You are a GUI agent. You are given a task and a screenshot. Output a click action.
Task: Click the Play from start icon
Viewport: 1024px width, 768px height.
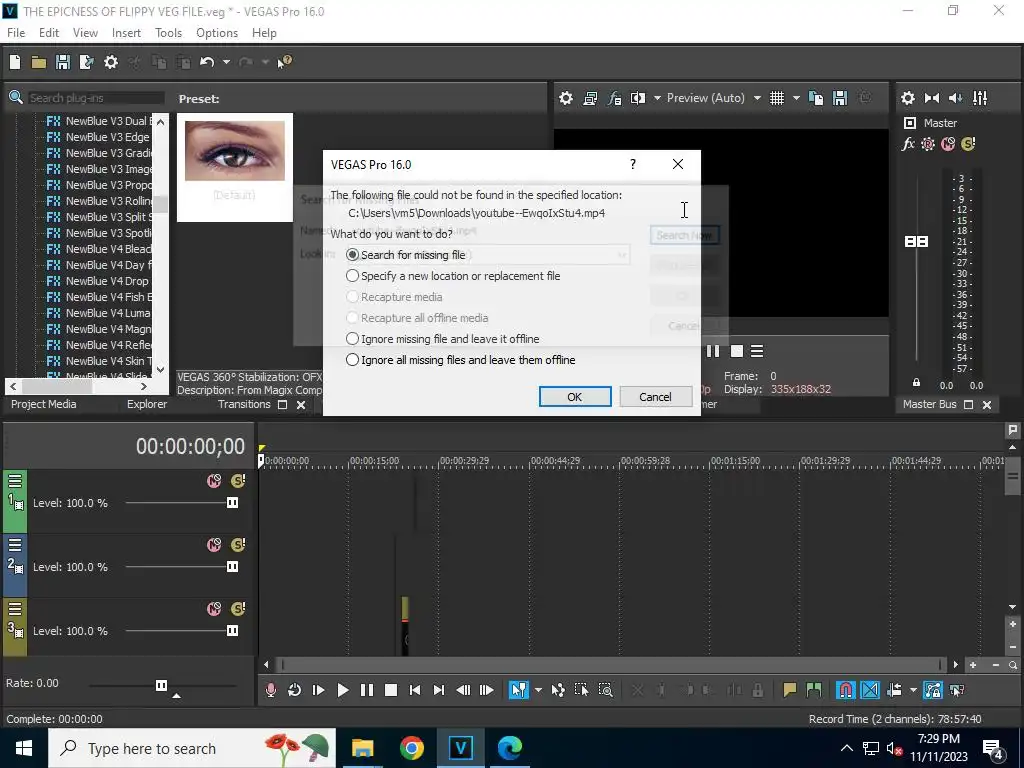click(x=318, y=690)
